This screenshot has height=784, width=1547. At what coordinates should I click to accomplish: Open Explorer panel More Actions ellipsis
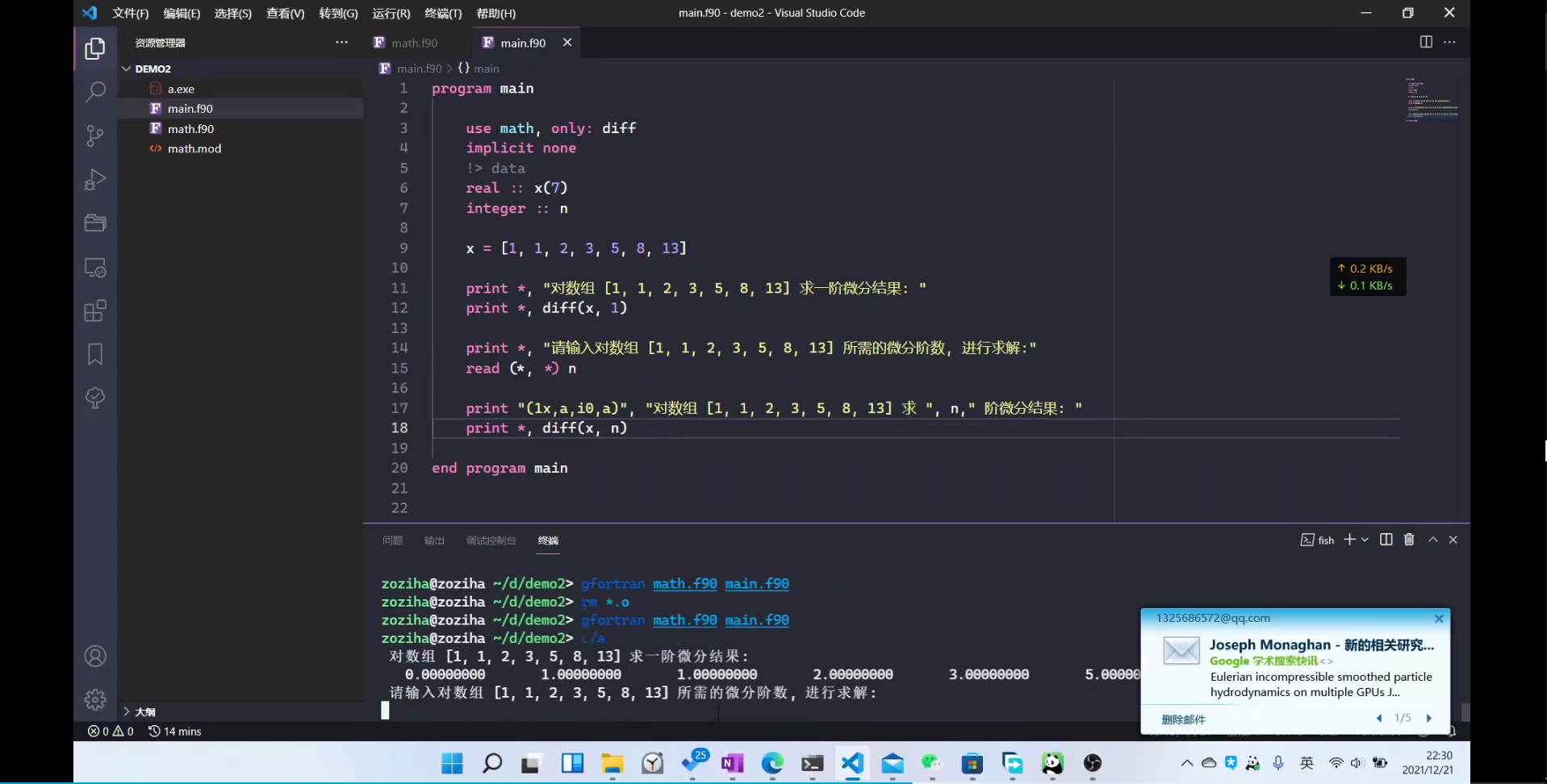coord(341,42)
